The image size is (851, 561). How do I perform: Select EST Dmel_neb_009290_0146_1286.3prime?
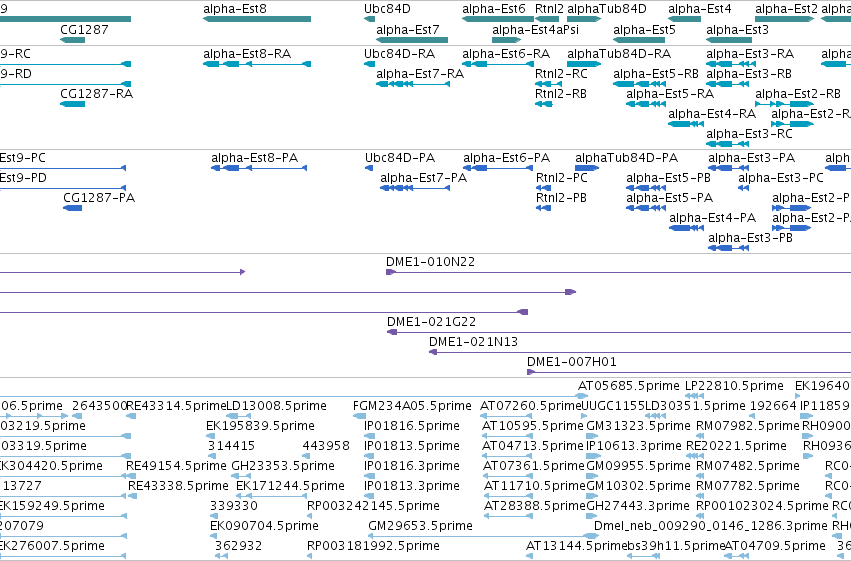coord(710,526)
